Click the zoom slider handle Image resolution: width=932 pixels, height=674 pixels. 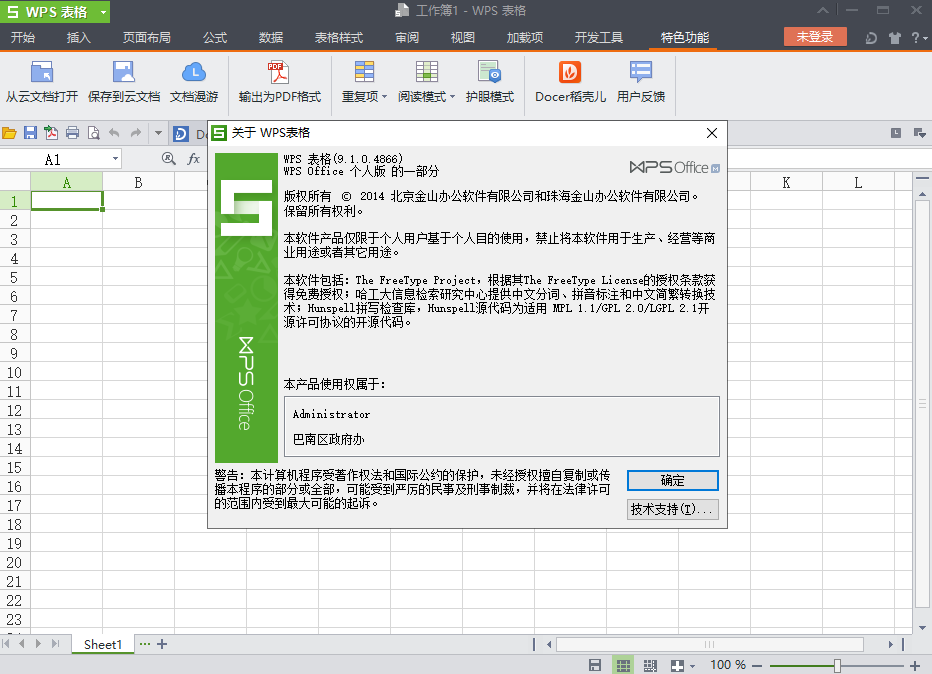tap(837, 666)
